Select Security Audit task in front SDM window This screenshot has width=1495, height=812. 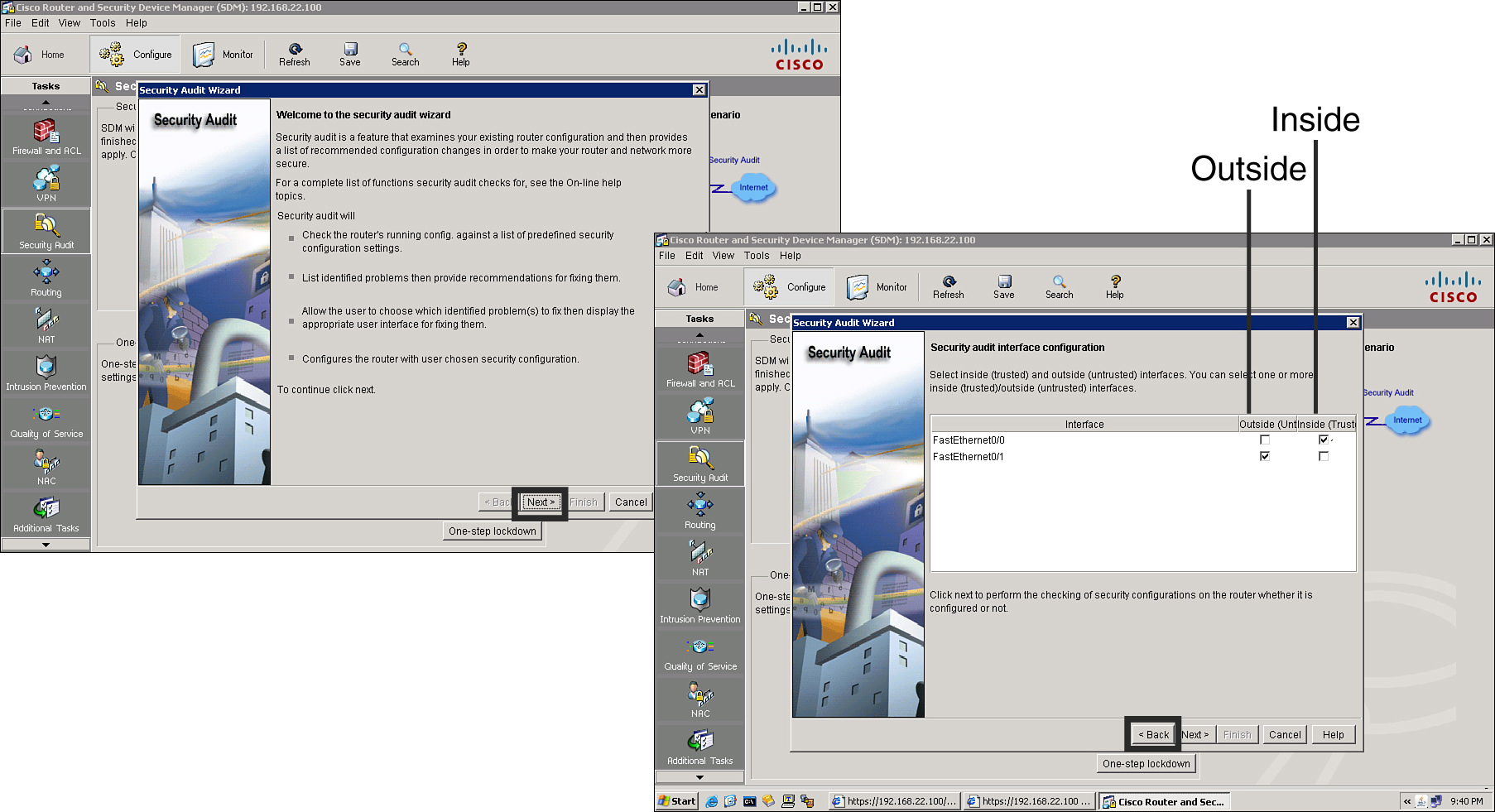click(x=700, y=464)
